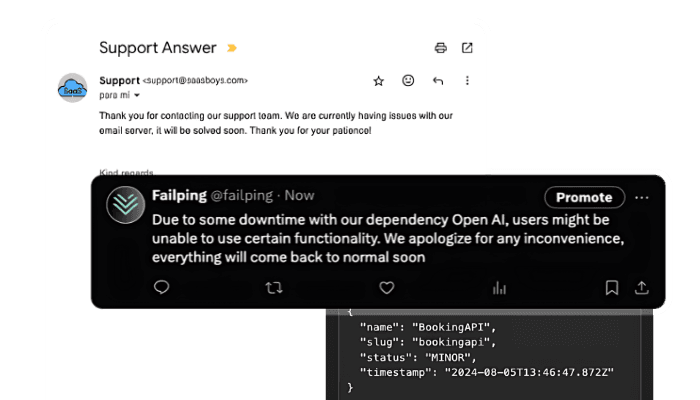
Task: Reply to the Failping tweet
Action: click(x=162, y=288)
